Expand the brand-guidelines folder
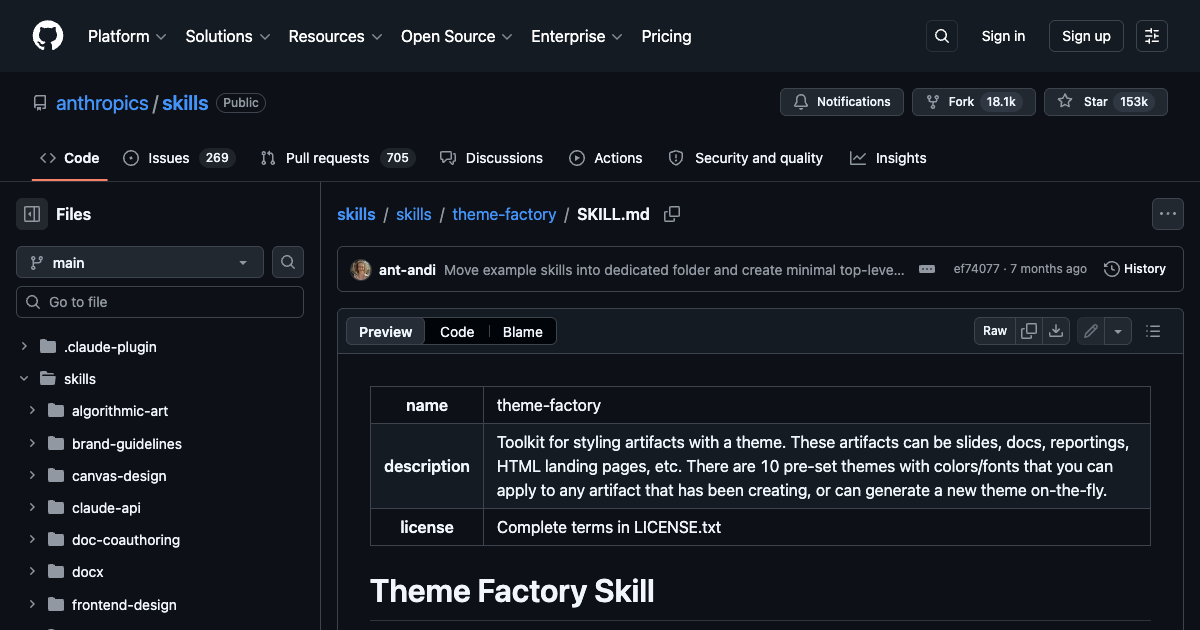Screen dimensions: 1200x630 click(32, 443)
